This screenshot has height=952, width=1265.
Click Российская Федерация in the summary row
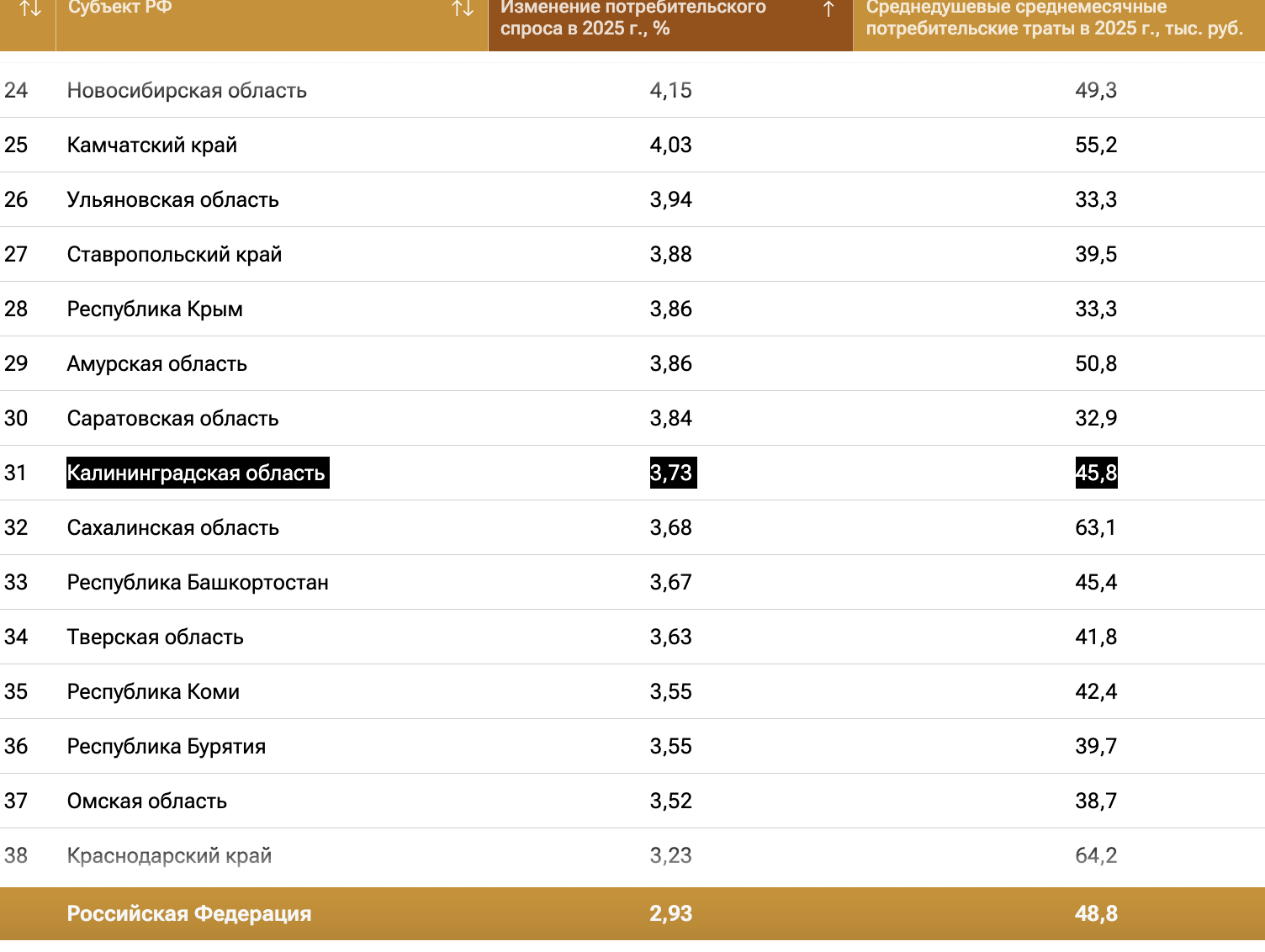(x=189, y=913)
